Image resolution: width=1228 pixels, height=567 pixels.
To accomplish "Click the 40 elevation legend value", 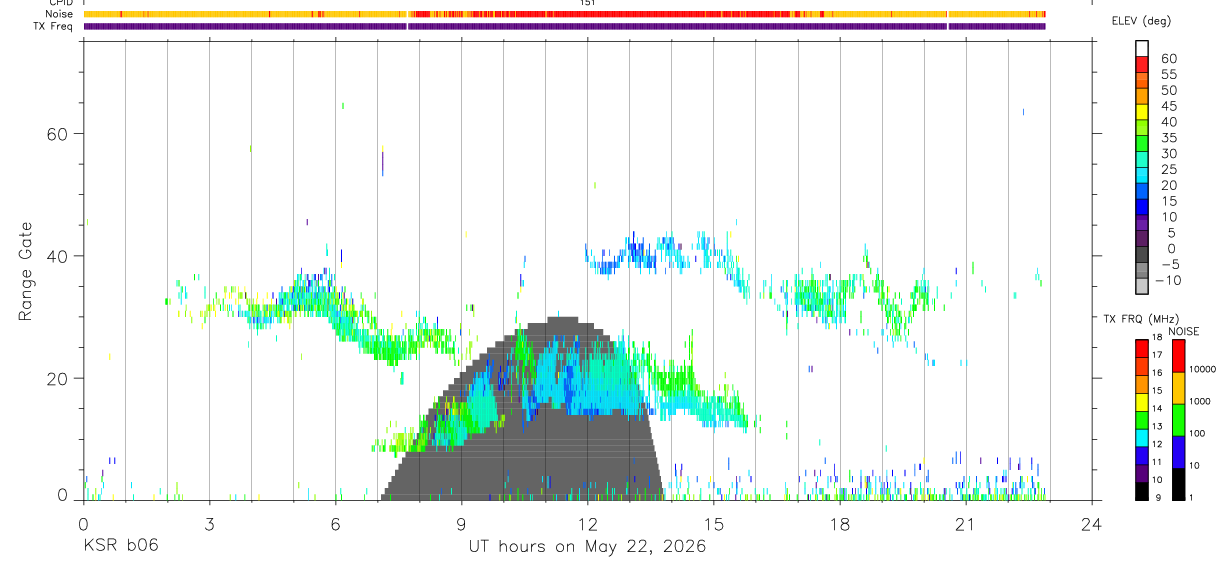I will (x=1168, y=122).
